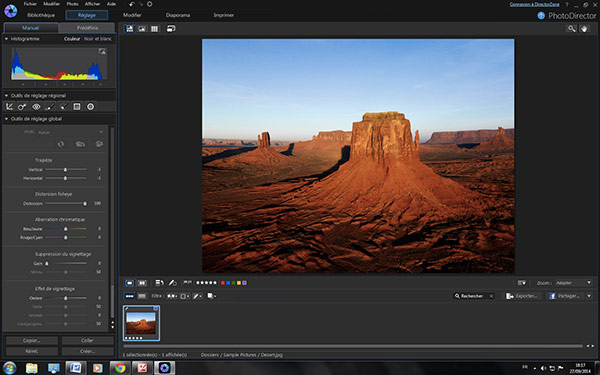Image resolution: width=600 pixels, height=375 pixels.
Task: Open secondary monitor display option
Action: 171,29
